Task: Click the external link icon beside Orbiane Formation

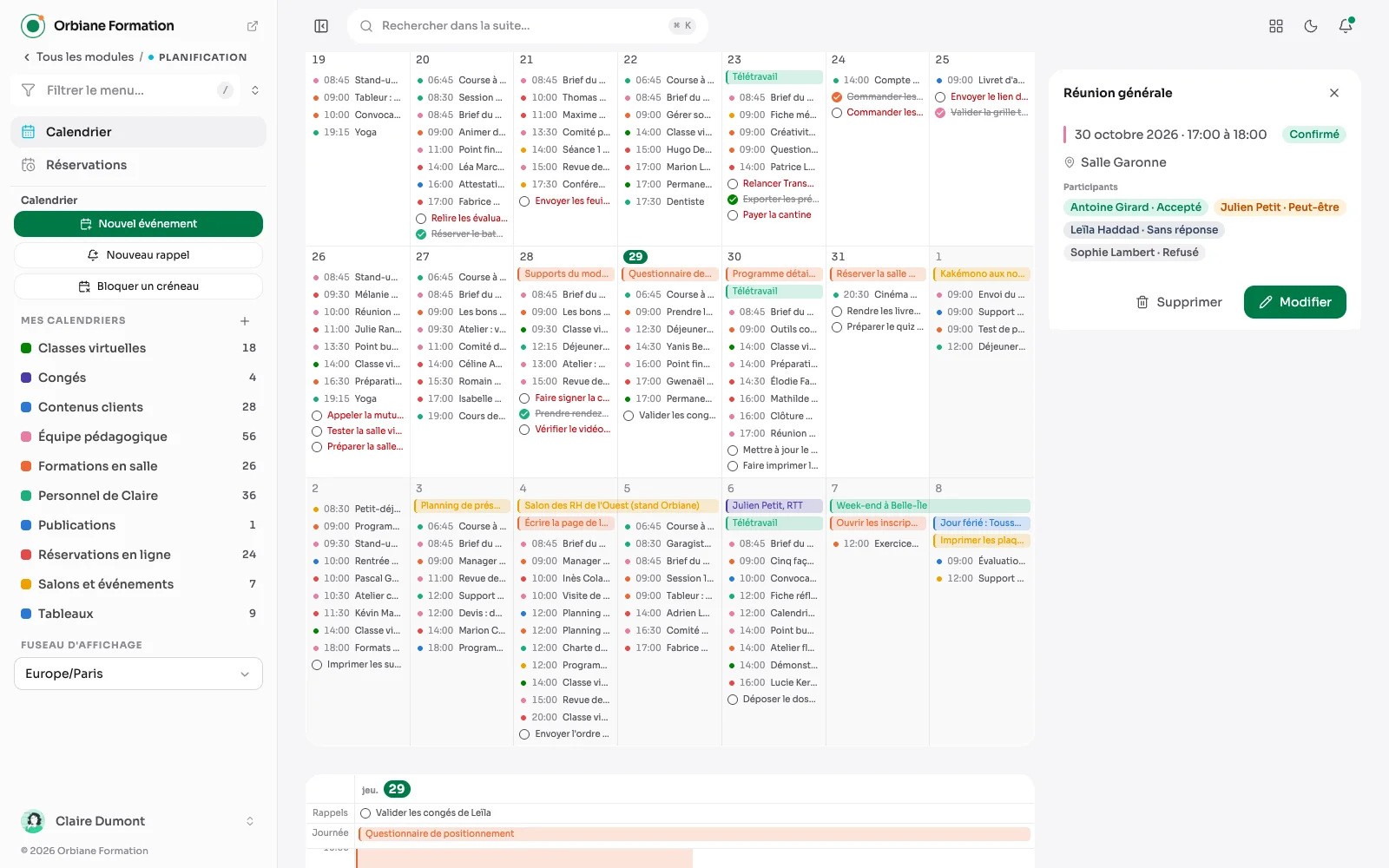Action: click(253, 26)
